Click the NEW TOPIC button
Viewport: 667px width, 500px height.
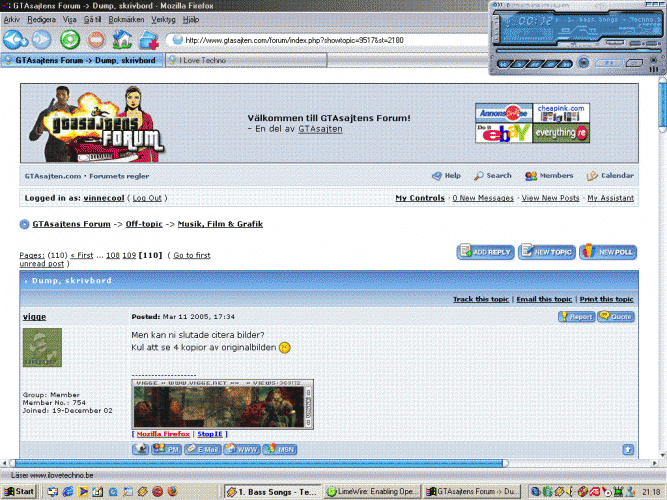click(x=547, y=252)
